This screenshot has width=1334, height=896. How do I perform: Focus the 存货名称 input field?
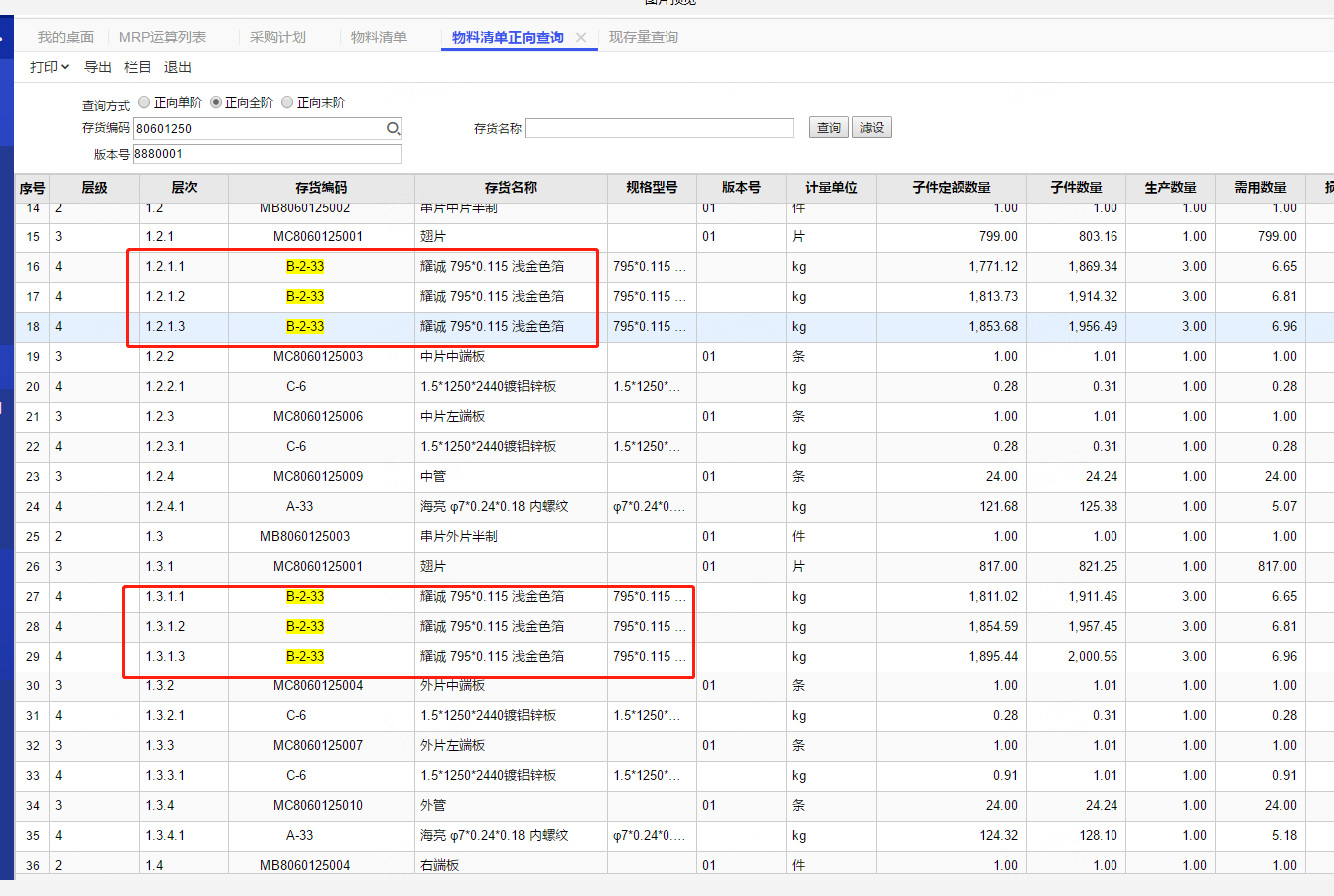[x=660, y=128]
